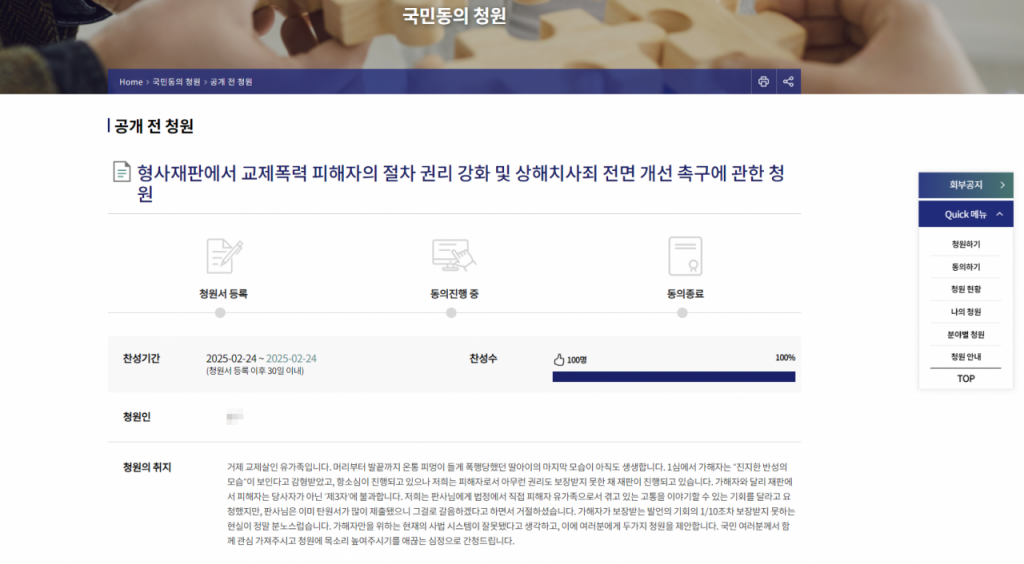Click the 청원서 등록 step icon
Image resolution: width=1024 pixels, height=564 pixels.
coord(224,256)
